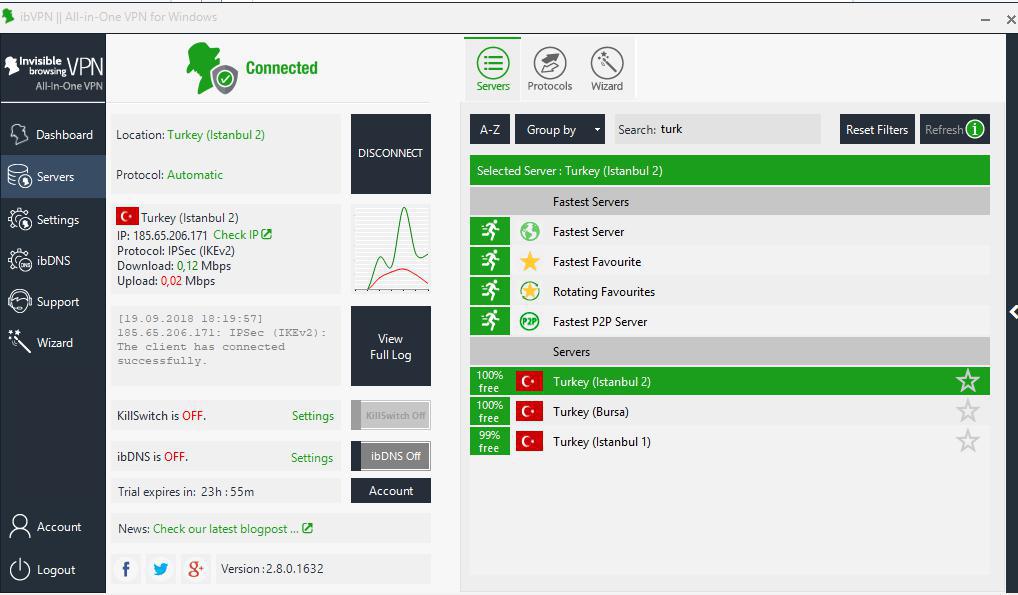The image size is (1018, 595).
Task: Switch to the Wizard tab
Action: click(x=607, y=69)
